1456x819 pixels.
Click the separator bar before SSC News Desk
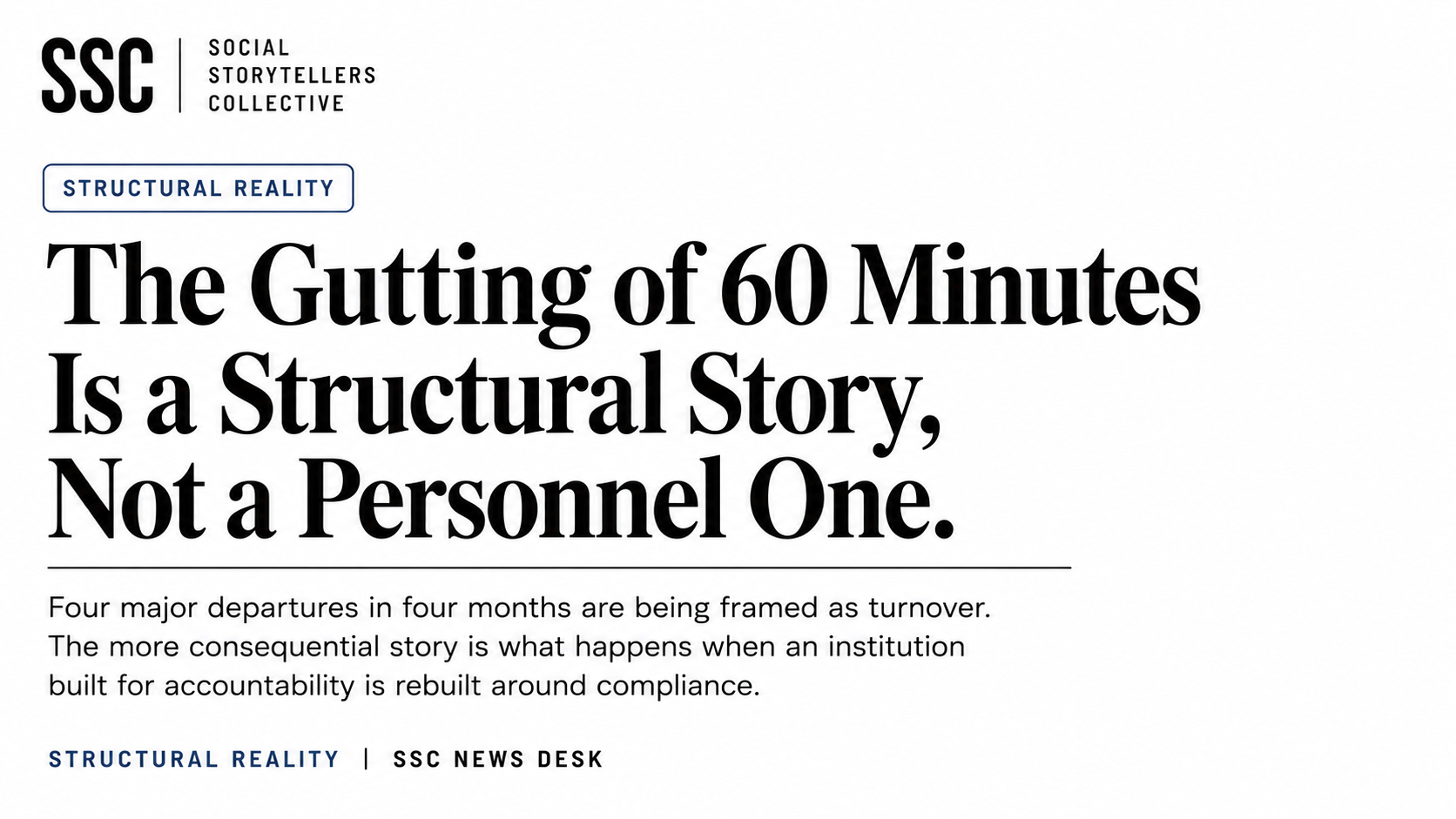(367, 760)
